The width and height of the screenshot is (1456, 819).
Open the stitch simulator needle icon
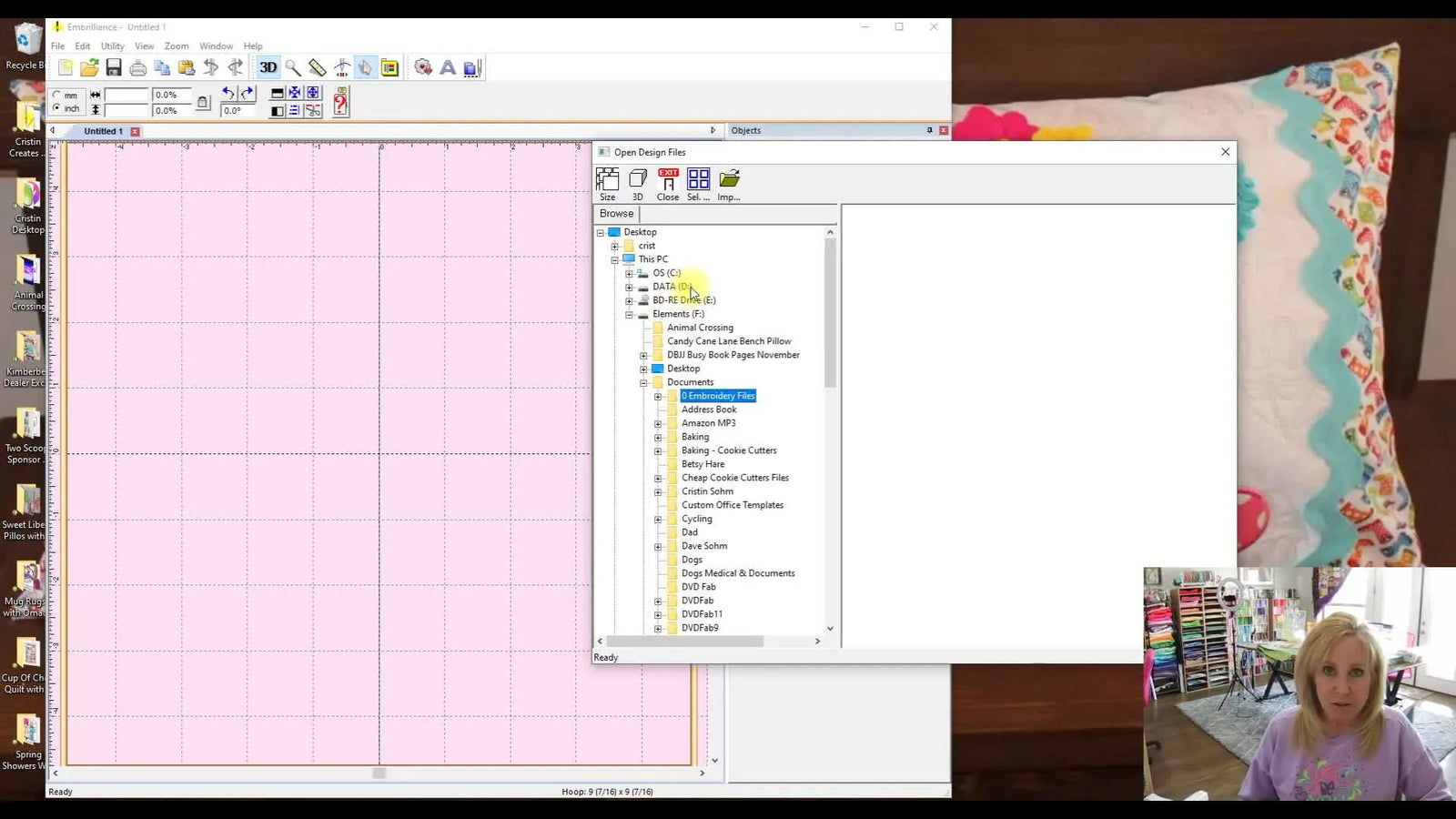341,67
